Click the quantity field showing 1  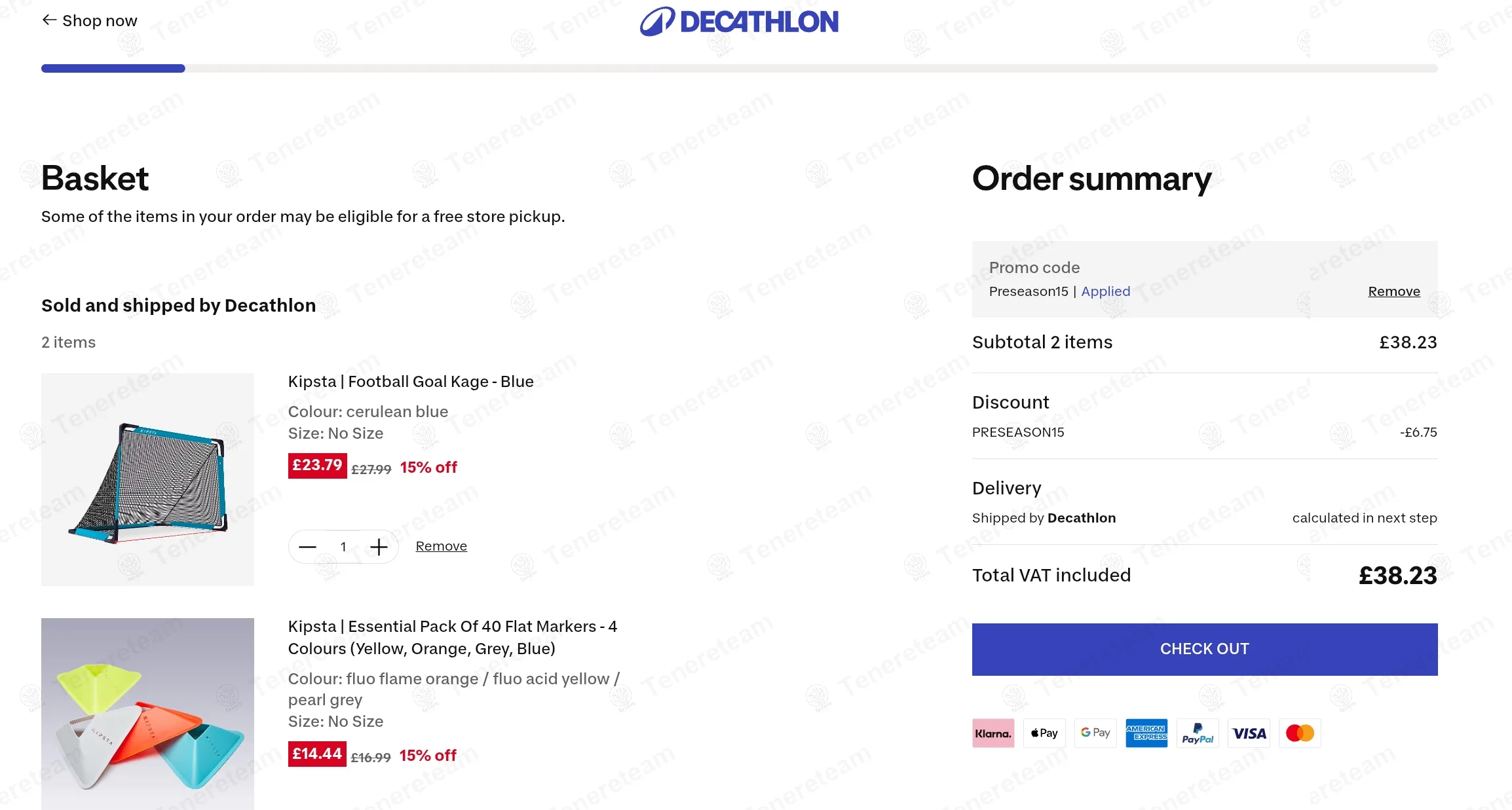[343, 547]
